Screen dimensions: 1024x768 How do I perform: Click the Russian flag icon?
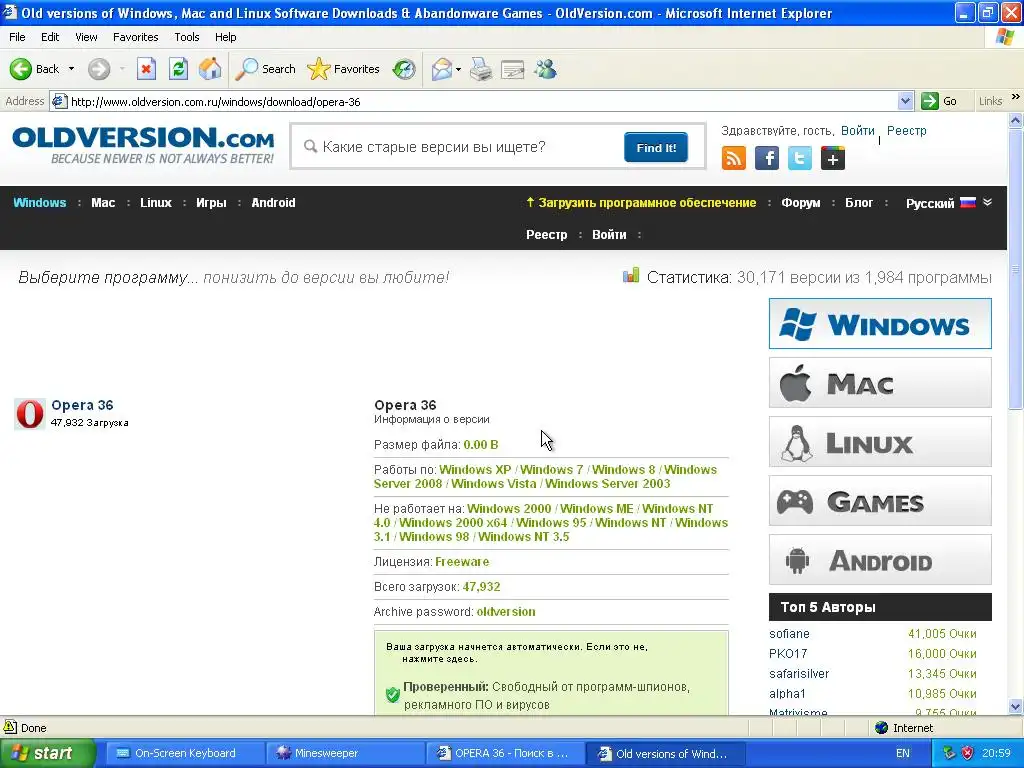(968, 202)
